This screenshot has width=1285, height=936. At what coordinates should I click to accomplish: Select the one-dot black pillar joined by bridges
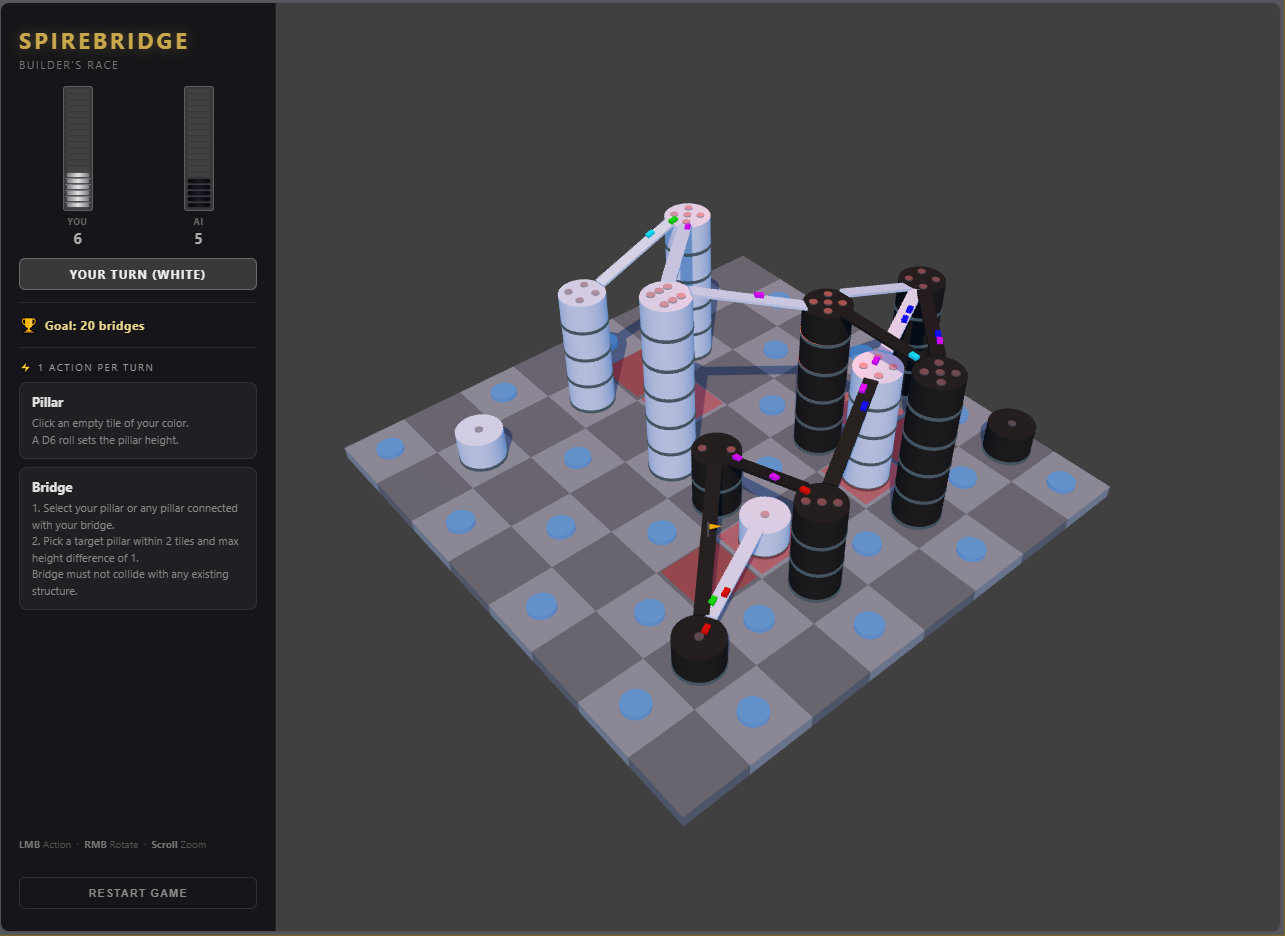coord(698,648)
